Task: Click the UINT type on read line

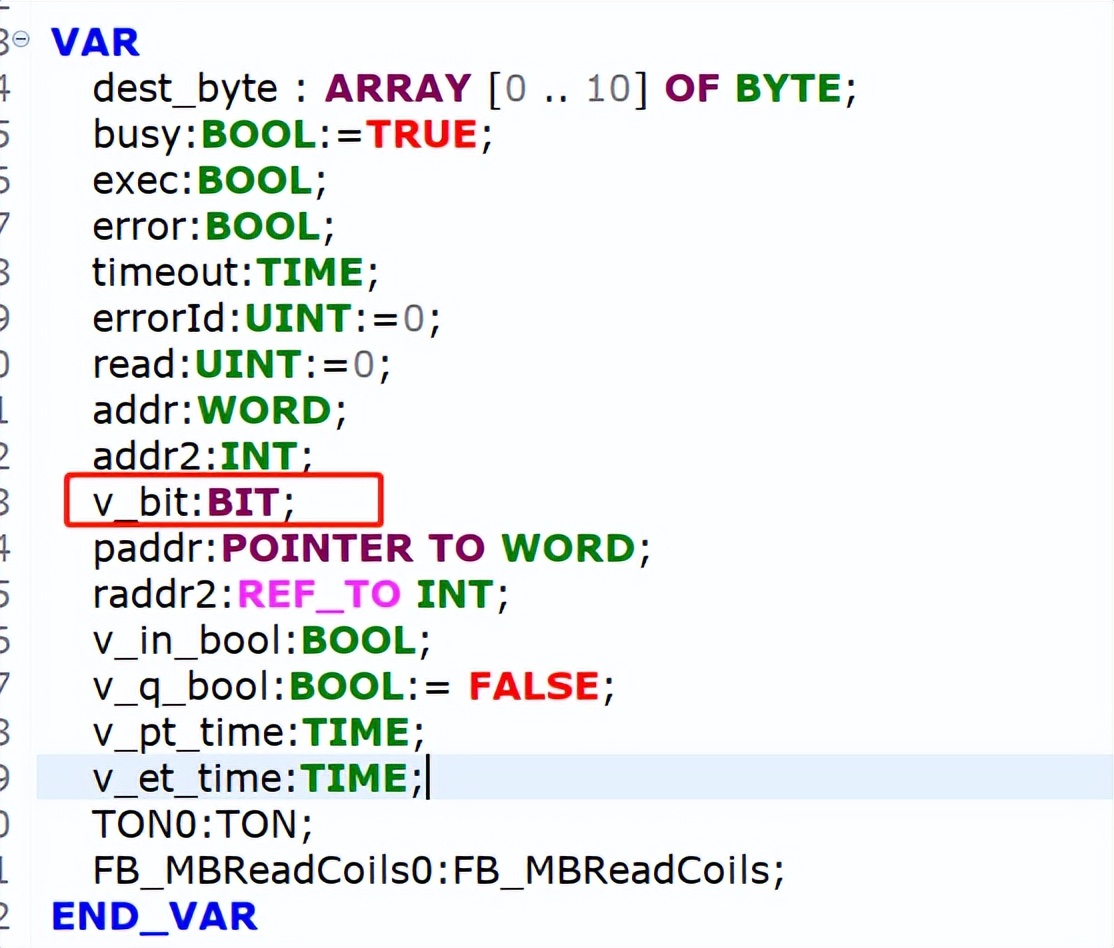Action: click(248, 365)
